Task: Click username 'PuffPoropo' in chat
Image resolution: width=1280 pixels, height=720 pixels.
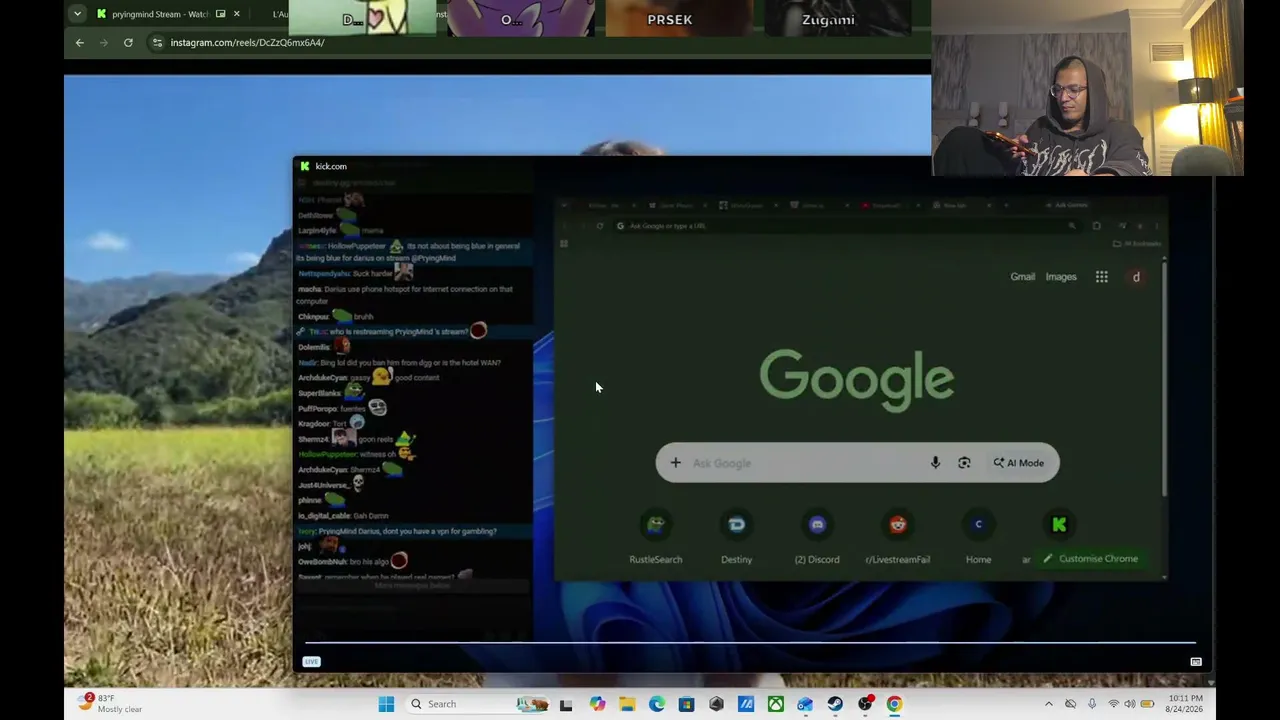Action: pyautogui.click(x=318, y=409)
